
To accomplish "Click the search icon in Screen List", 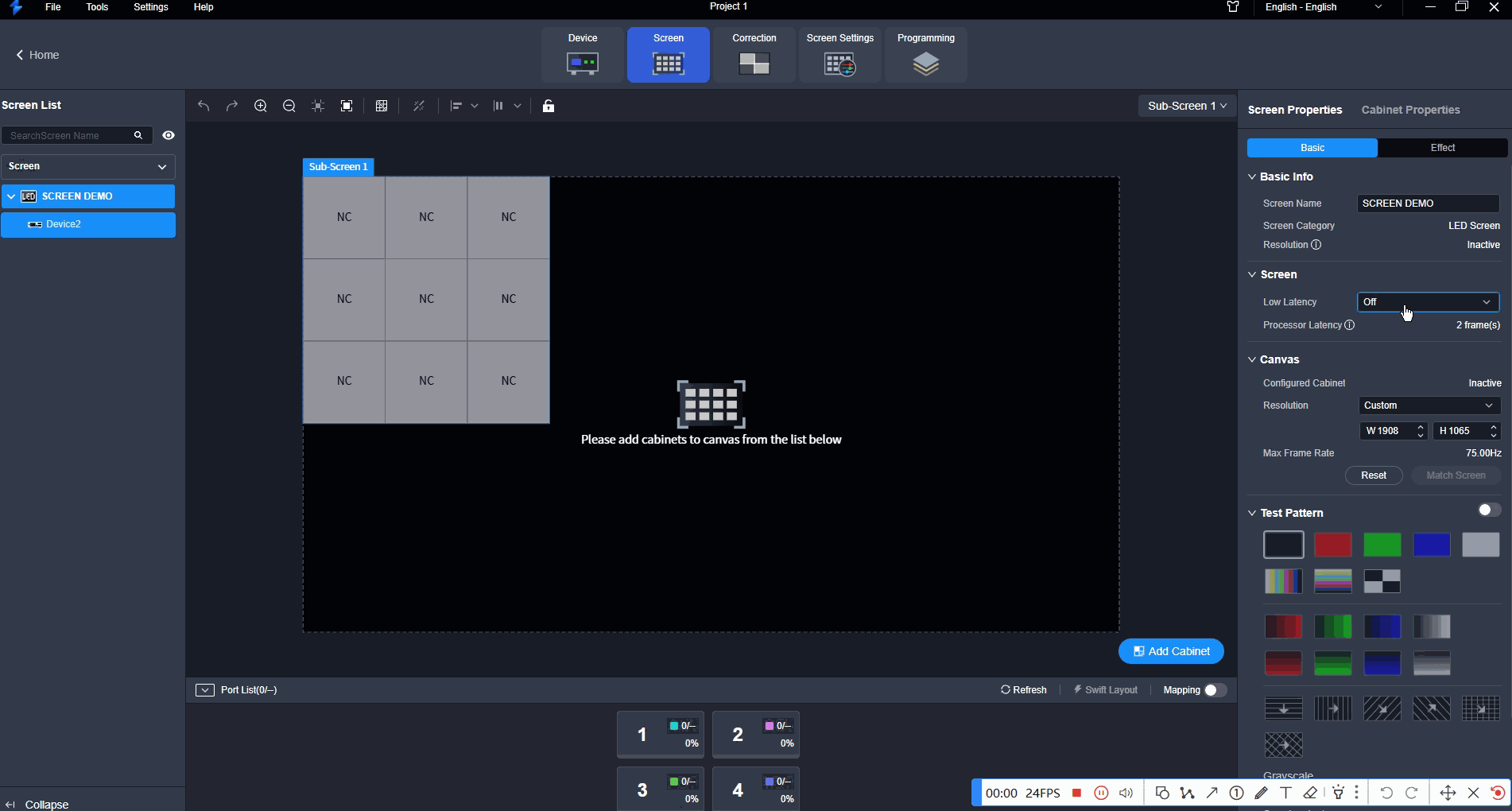I will coord(138,135).
